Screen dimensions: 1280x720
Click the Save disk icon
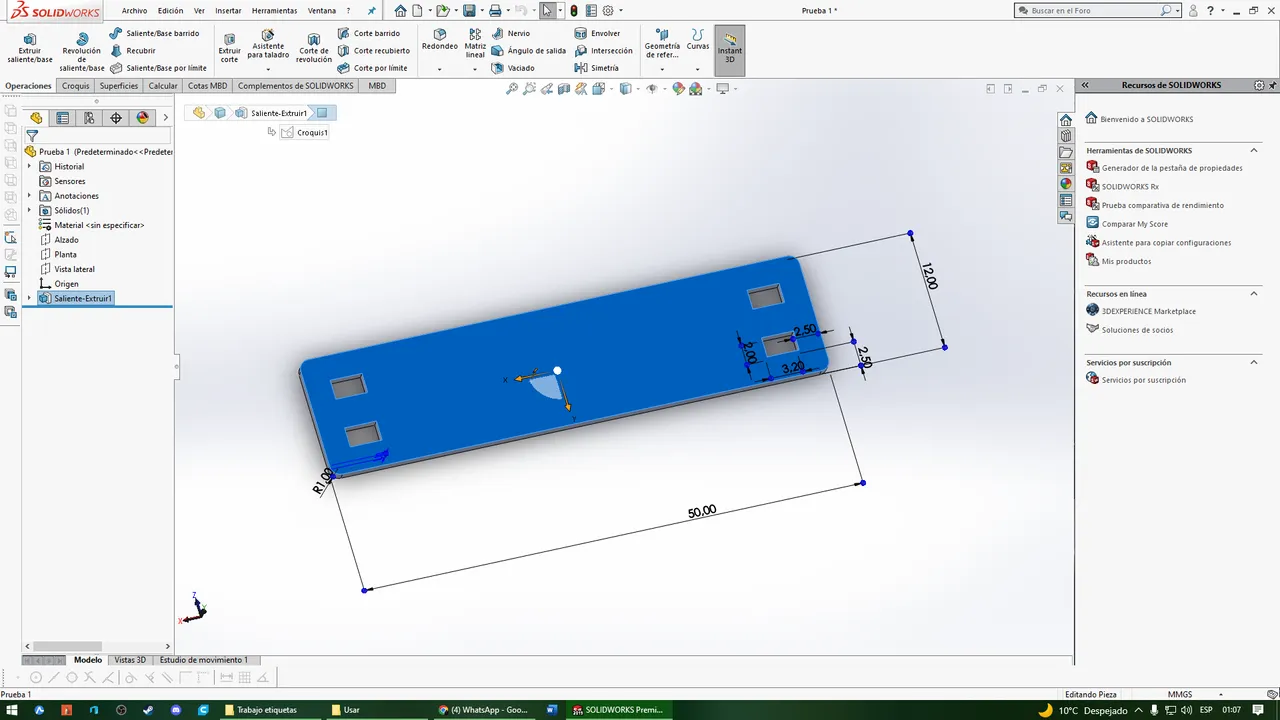tap(469, 11)
